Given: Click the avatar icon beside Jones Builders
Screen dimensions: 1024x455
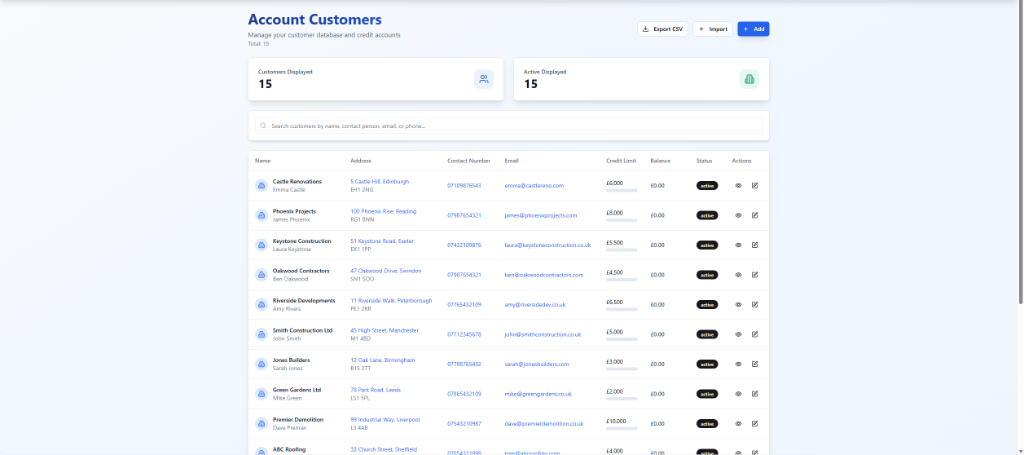Looking at the screenshot, I should tap(261, 364).
